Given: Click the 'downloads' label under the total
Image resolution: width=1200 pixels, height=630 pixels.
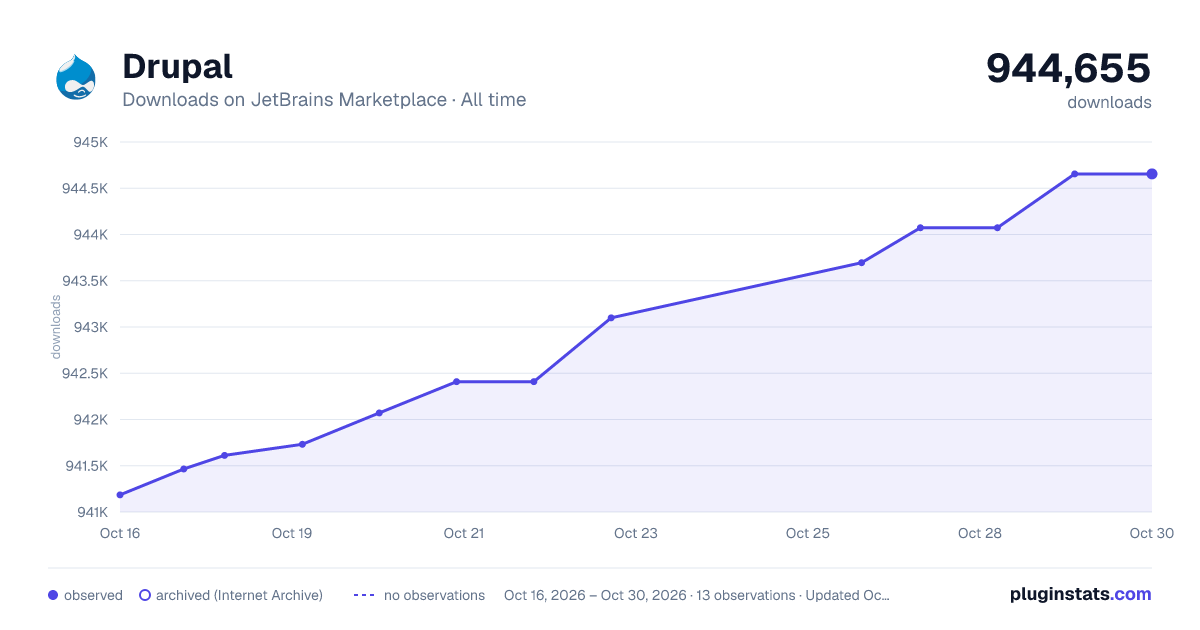Looking at the screenshot, I should (1109, 102).
